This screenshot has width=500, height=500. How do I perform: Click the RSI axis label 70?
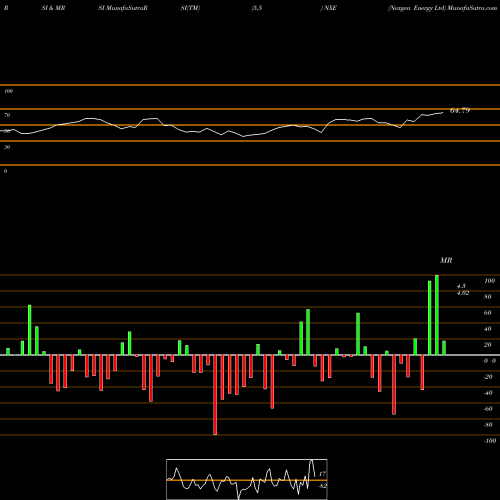[7, 115]
